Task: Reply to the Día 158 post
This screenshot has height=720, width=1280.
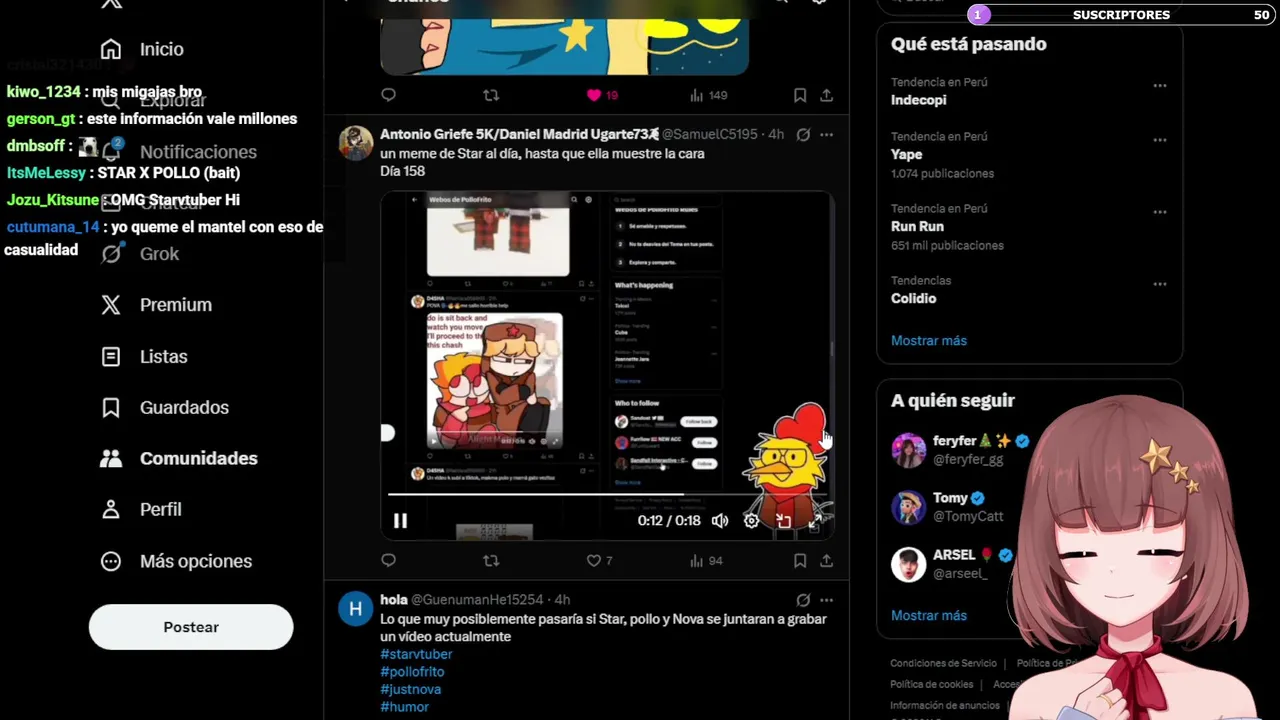Action: pos(389,561)
